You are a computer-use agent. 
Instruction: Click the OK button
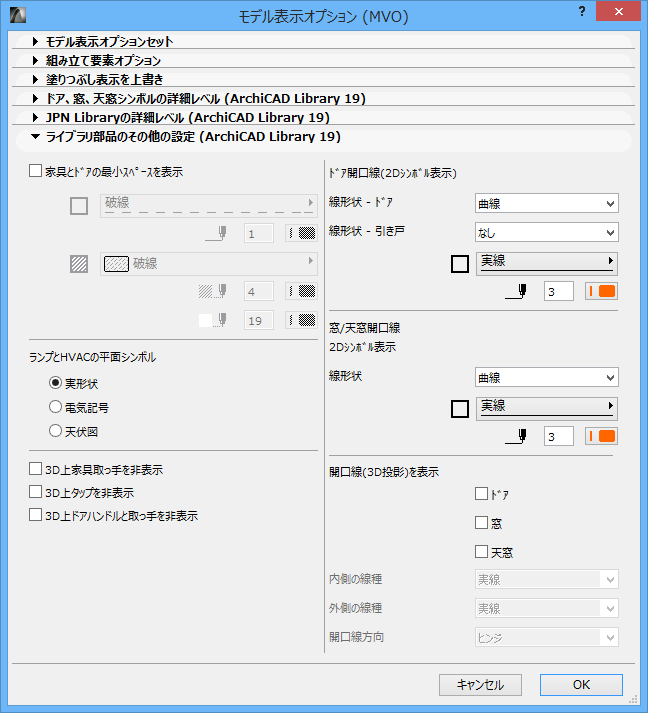[x=581, y=685]
